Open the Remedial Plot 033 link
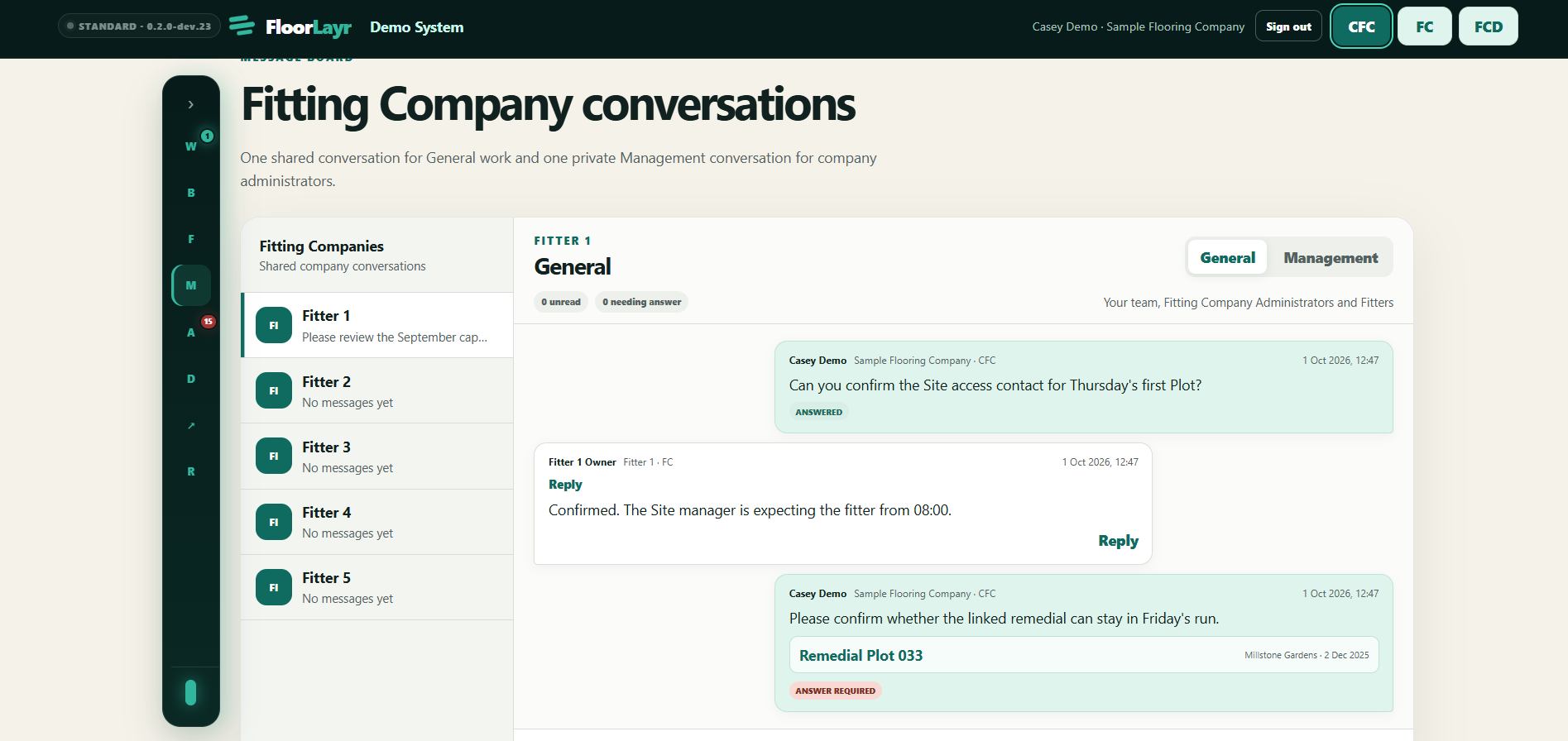 pyautogui.click(x=861, y=655)
